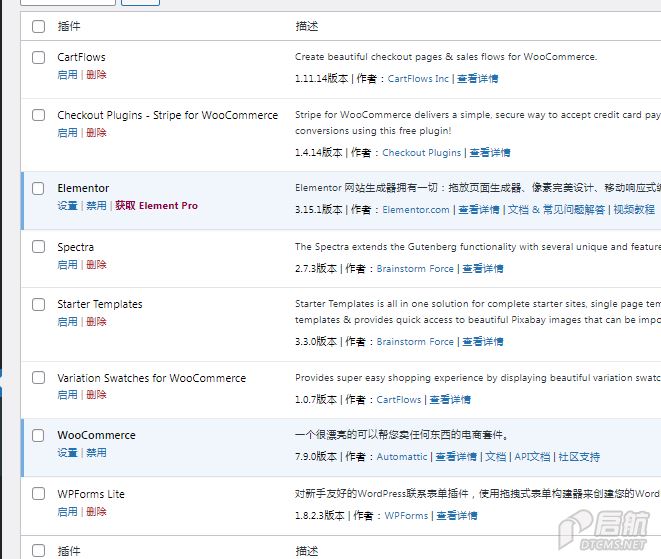The image size is (661, 559).
Task: Select the WPForms Lite checkbox
Action: pyautogui.click(x=38, y=494)
